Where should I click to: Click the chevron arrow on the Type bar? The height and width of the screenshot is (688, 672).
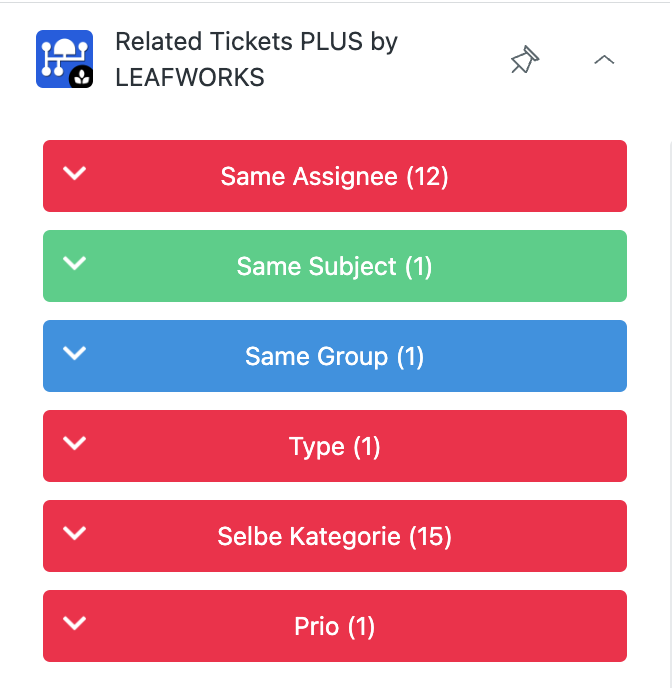75,443
